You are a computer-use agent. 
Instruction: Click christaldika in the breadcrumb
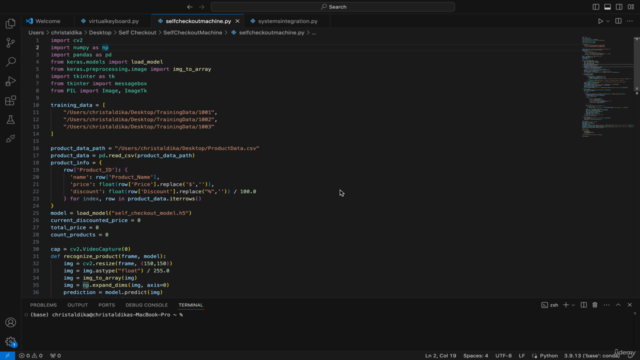point(67,33)
